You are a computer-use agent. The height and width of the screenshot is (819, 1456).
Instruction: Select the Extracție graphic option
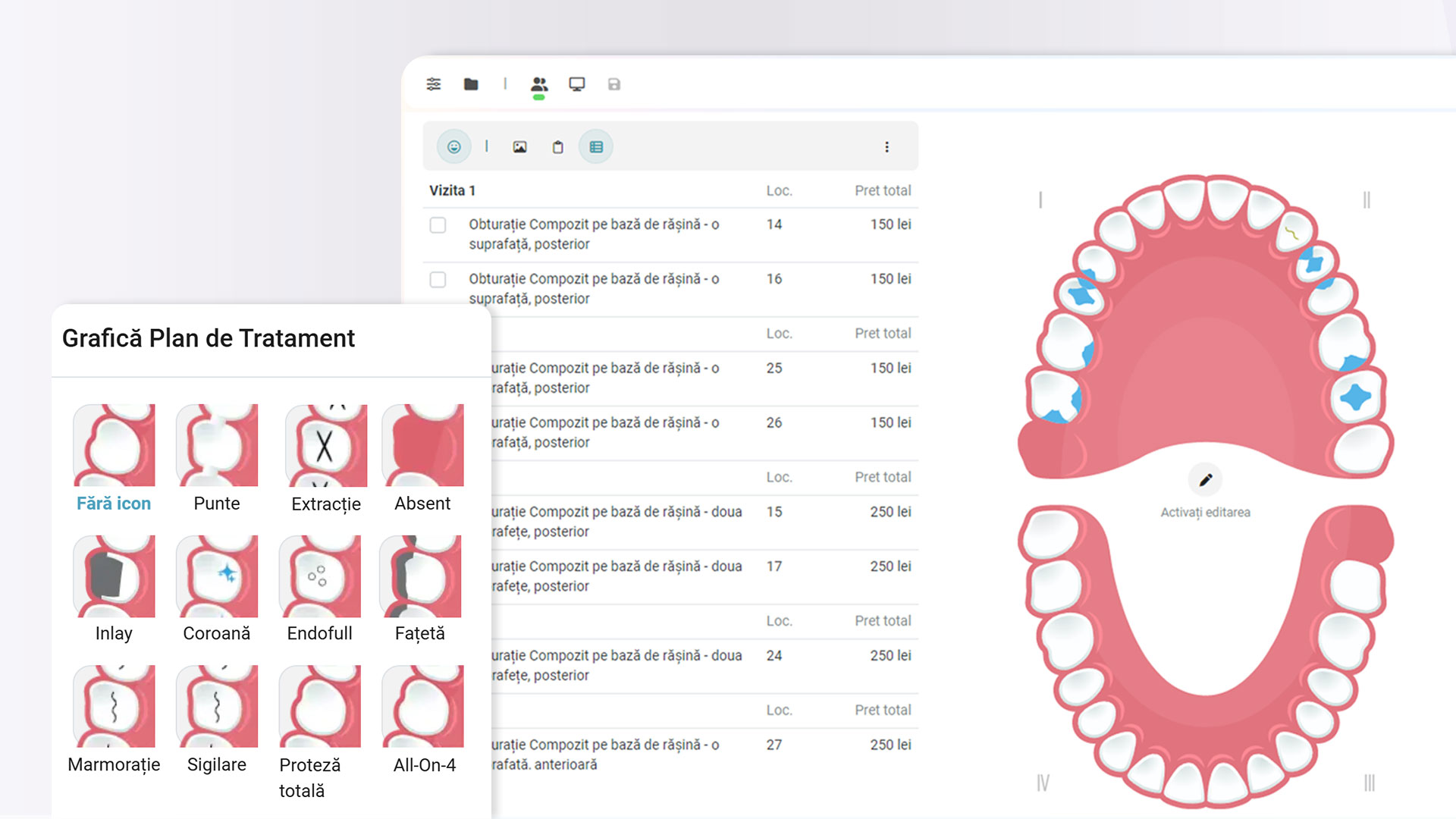[326, 446]
